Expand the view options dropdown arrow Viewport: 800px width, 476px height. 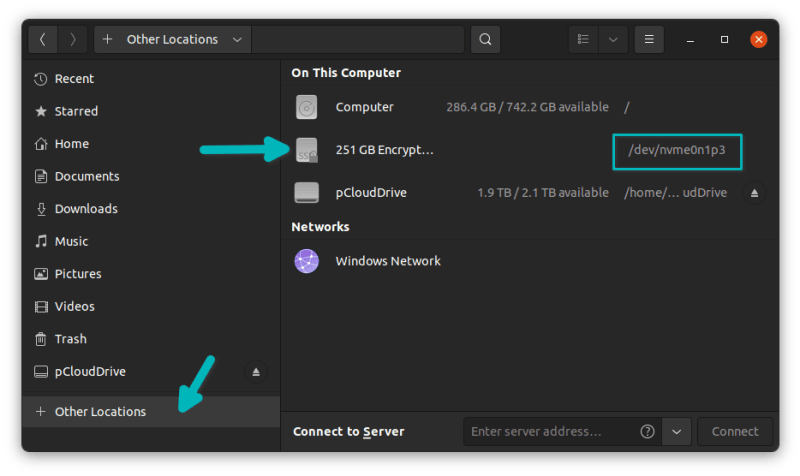[613, 40]
